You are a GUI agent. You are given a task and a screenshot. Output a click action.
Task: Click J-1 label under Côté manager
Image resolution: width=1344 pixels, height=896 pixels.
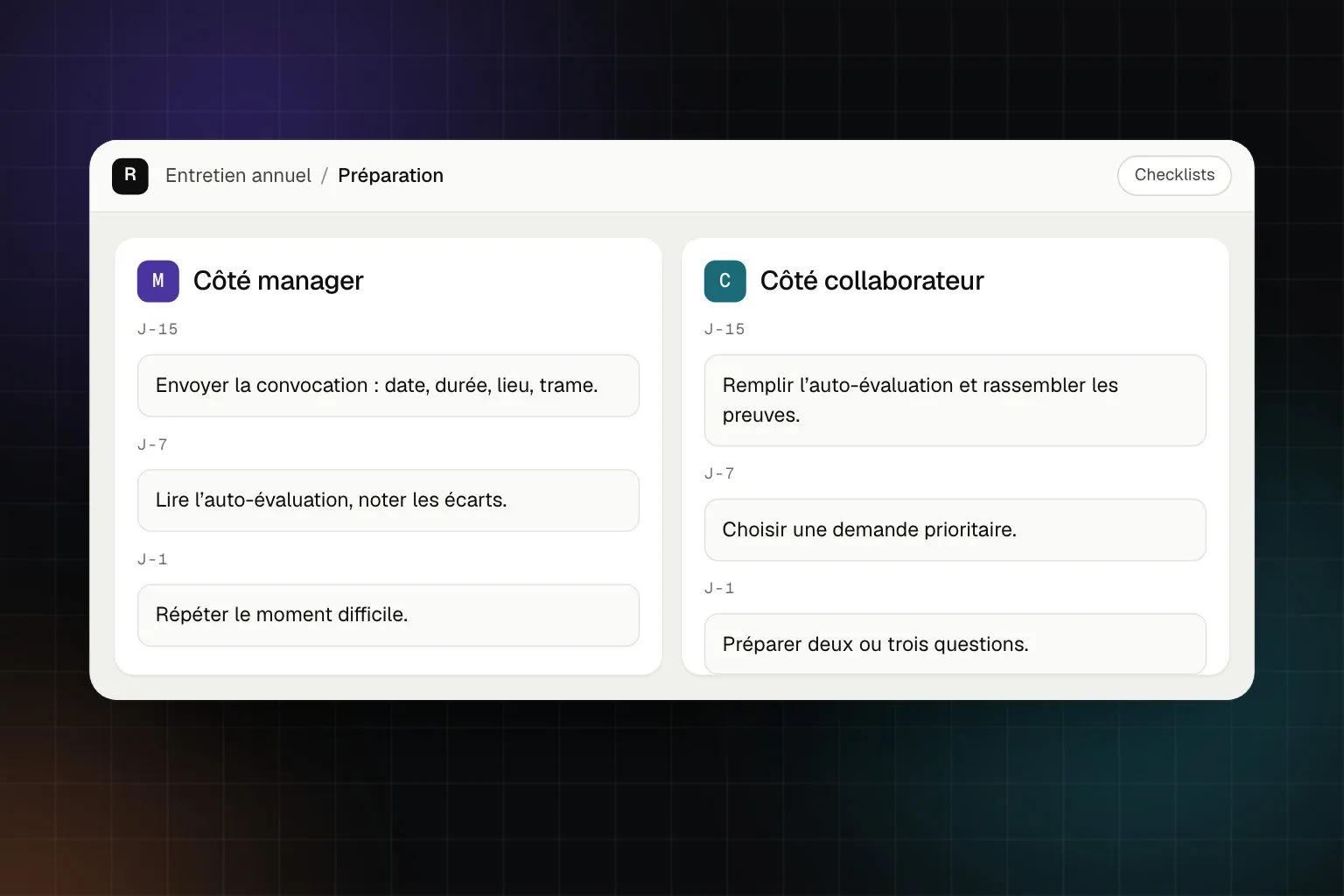(152, 559)
